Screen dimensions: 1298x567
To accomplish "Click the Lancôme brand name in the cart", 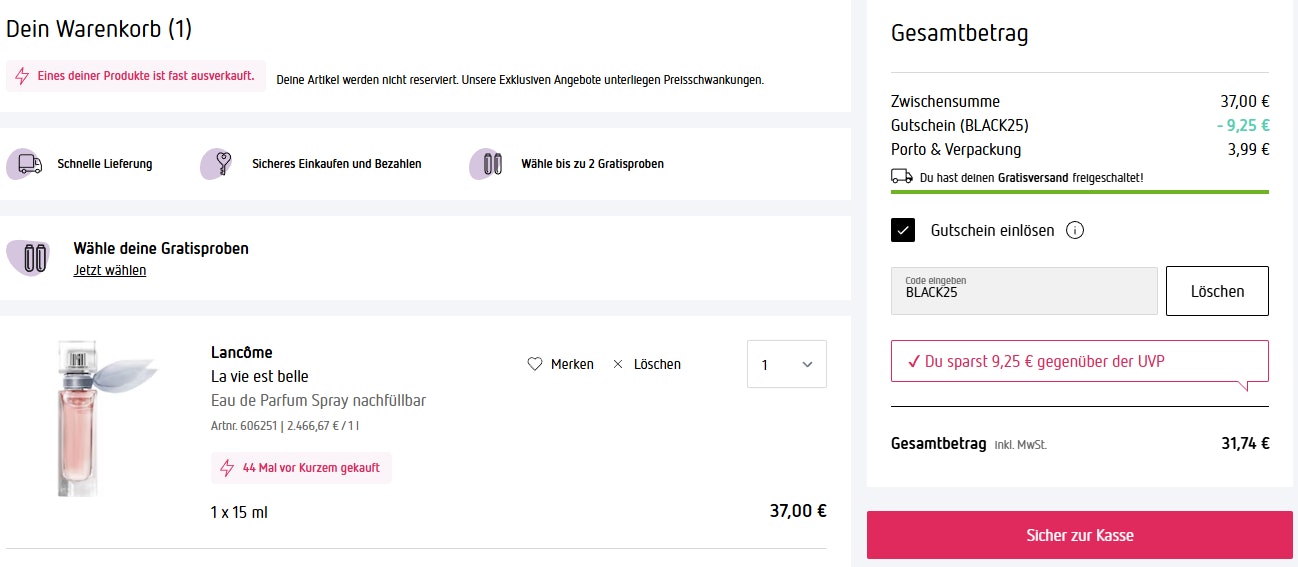I will (x=242, y=352).
